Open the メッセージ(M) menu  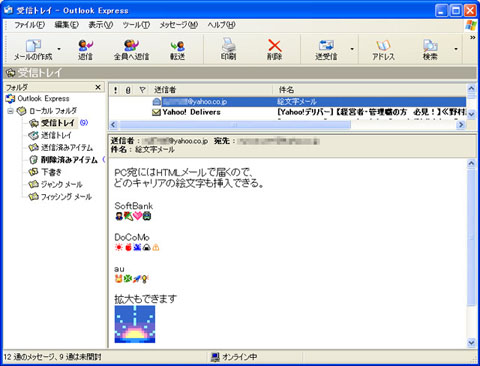(x=179, y=25)
